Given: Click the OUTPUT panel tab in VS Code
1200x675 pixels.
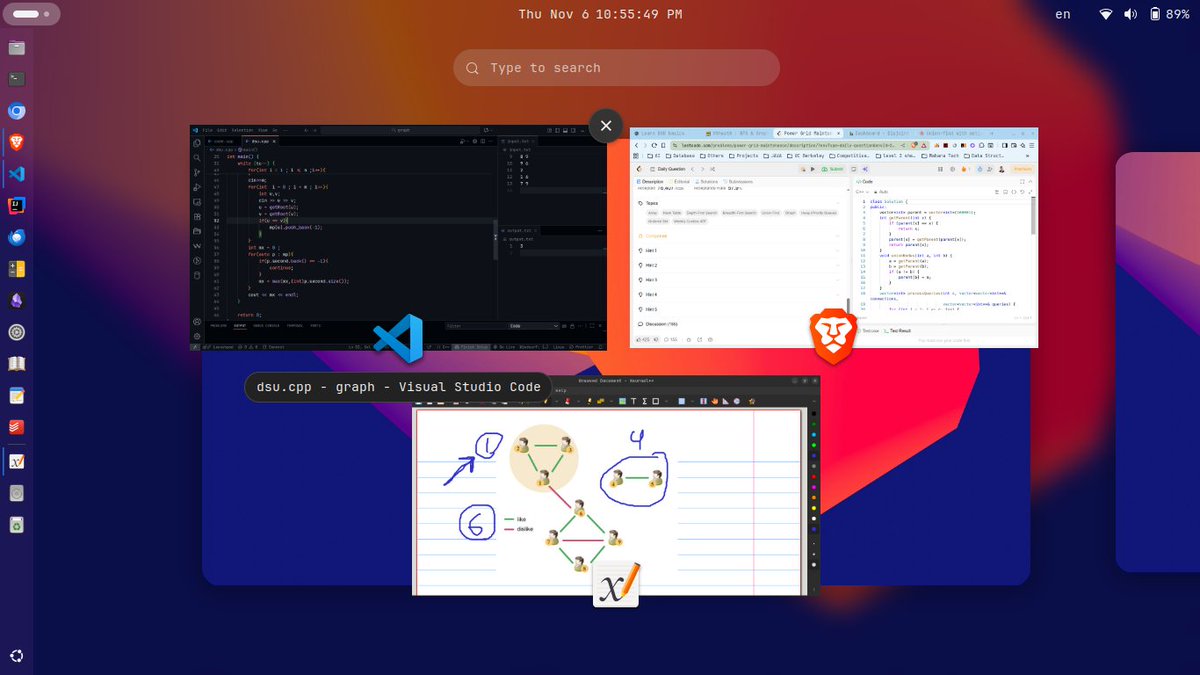Looking at the screenshot, I should point(240,326).
